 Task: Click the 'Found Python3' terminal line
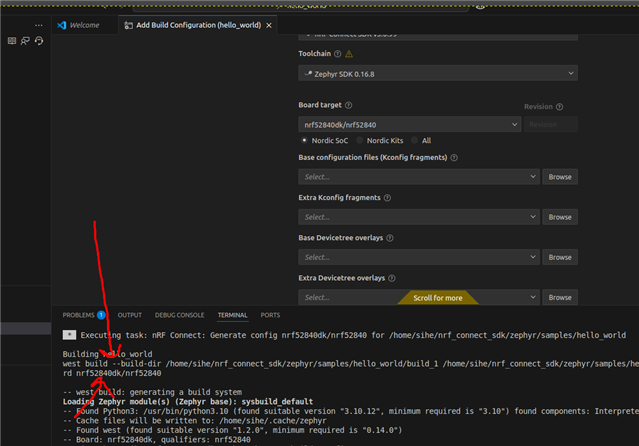[350, 411]
